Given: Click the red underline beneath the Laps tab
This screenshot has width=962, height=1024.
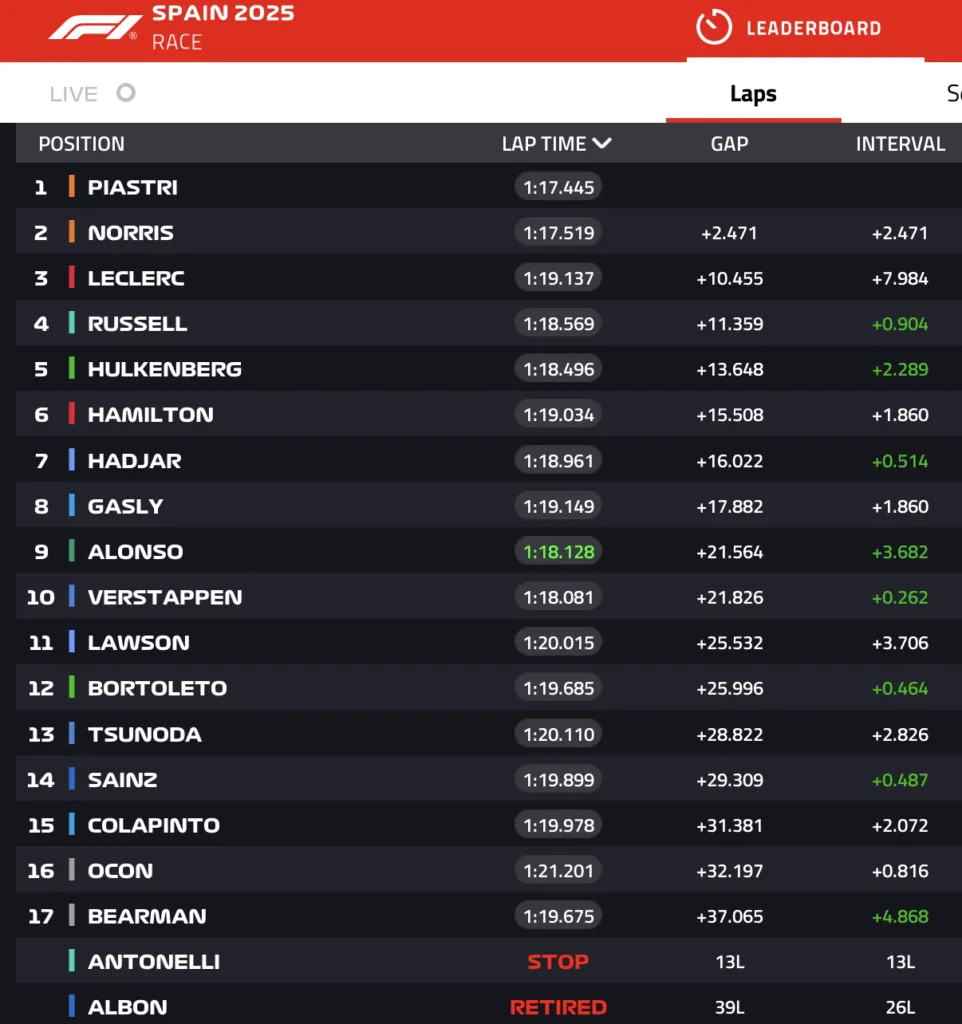Looking at the screenshot, I should tap(753, 118).
